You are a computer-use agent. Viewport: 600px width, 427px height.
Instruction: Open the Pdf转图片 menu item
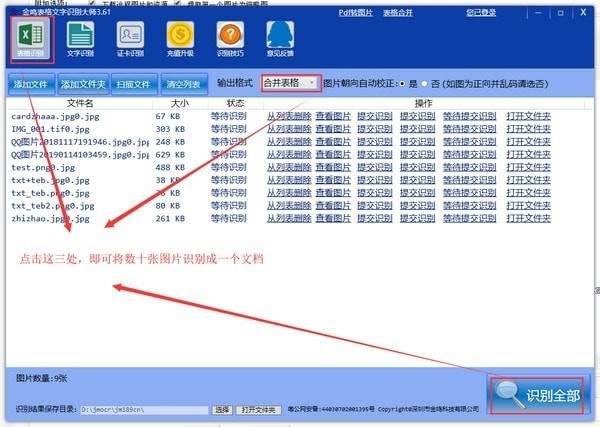click(x=357, y=12)
